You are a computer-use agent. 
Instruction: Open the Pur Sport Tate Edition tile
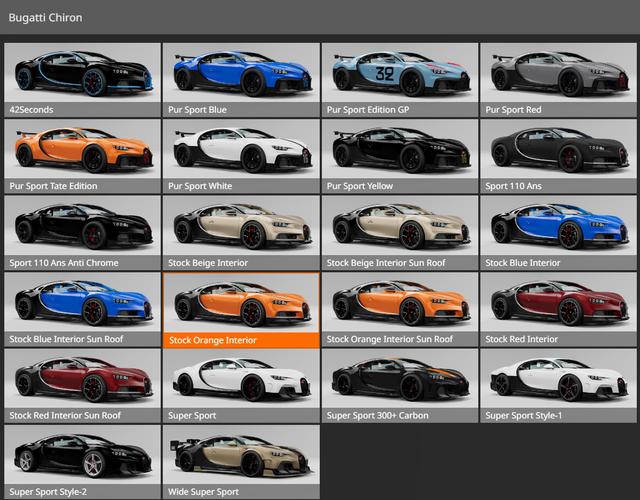click(82, 156)
